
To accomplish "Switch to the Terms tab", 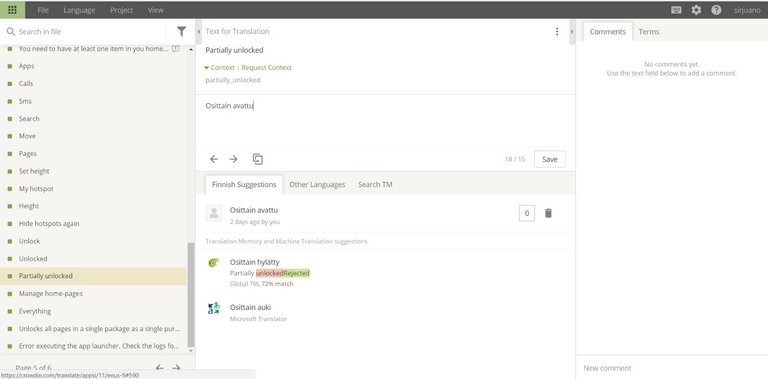I will coord(648,31).
